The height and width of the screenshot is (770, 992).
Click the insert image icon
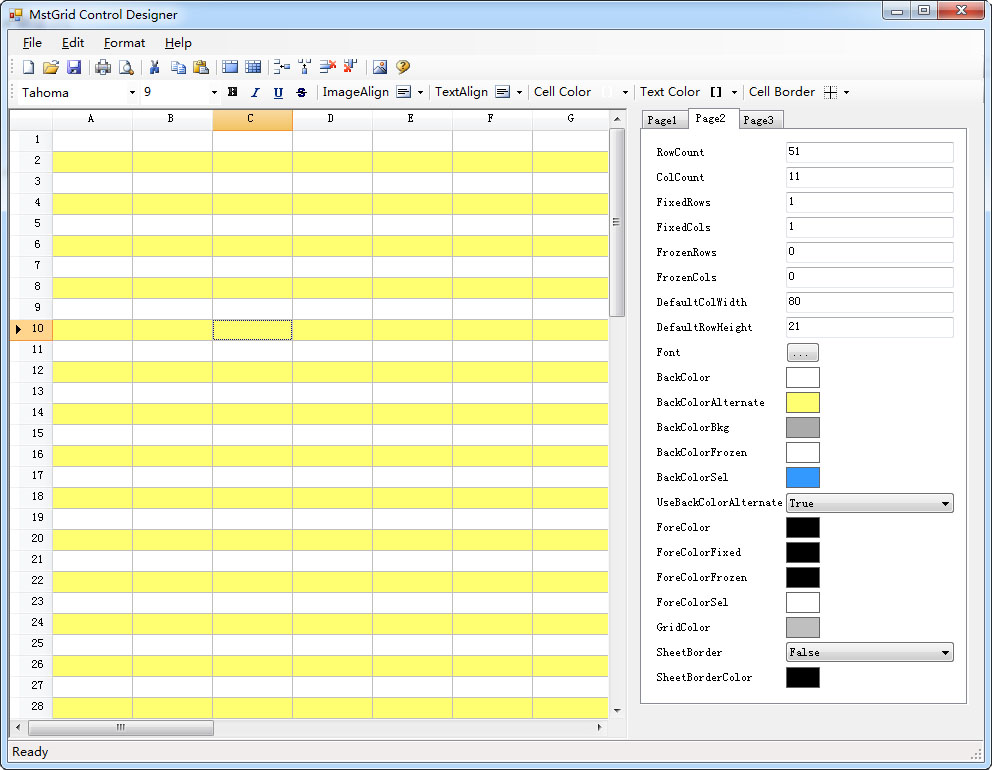[380, 67]
